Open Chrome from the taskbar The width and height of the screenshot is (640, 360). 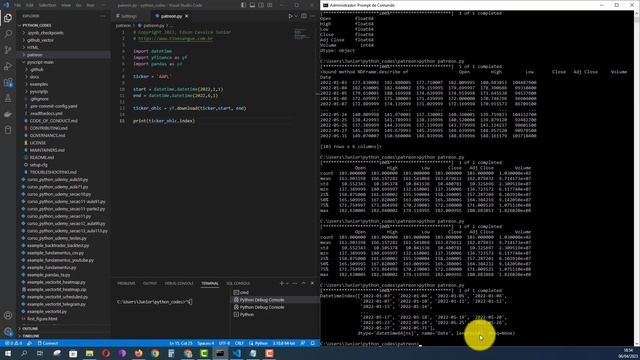pyautogui.click(x=155, y=353)
